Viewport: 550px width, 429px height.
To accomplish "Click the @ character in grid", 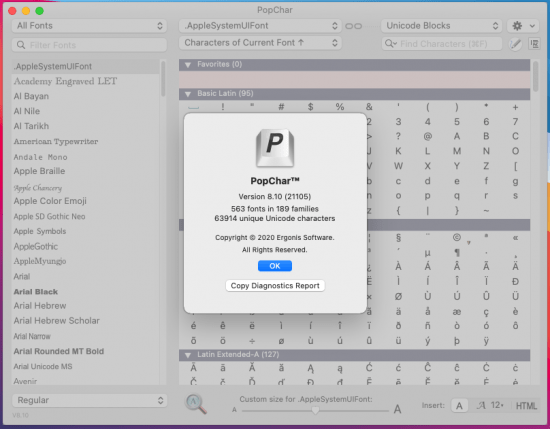I will click(x=428, y=136).
